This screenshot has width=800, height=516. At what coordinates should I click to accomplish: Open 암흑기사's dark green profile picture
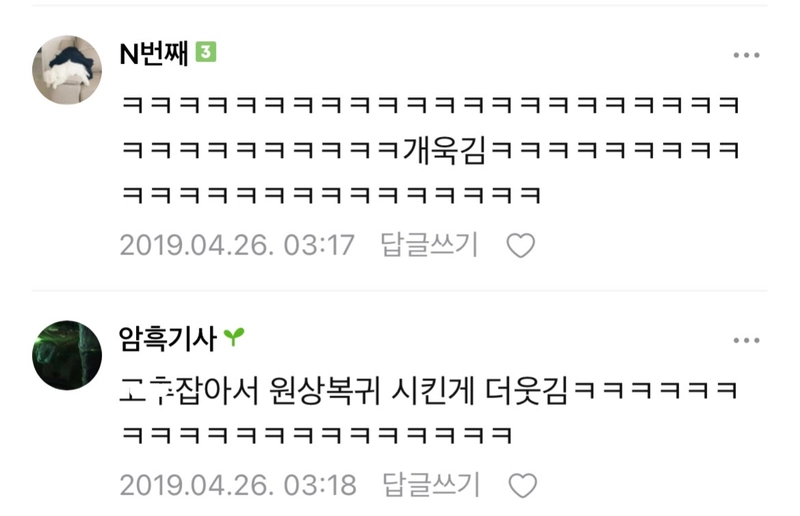point(67,355)
